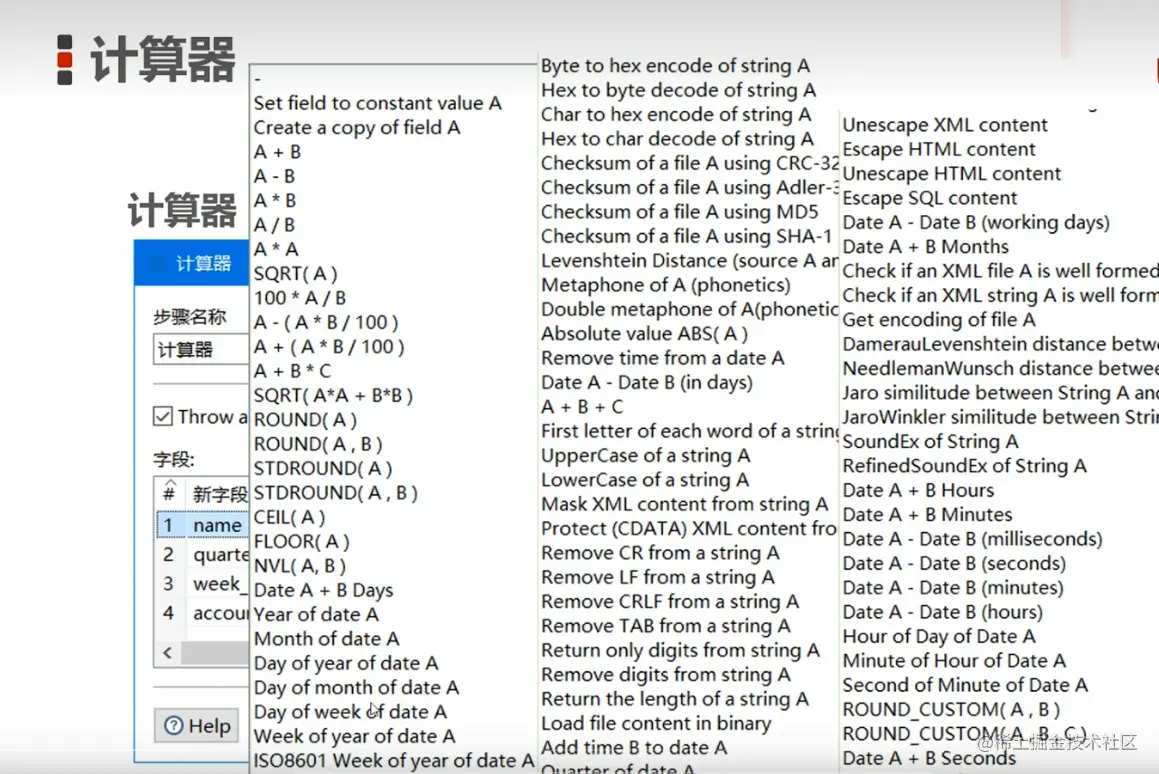Select 'CEIL( A )' option
Screen dimensions: 1159x774
pos(290,517)
